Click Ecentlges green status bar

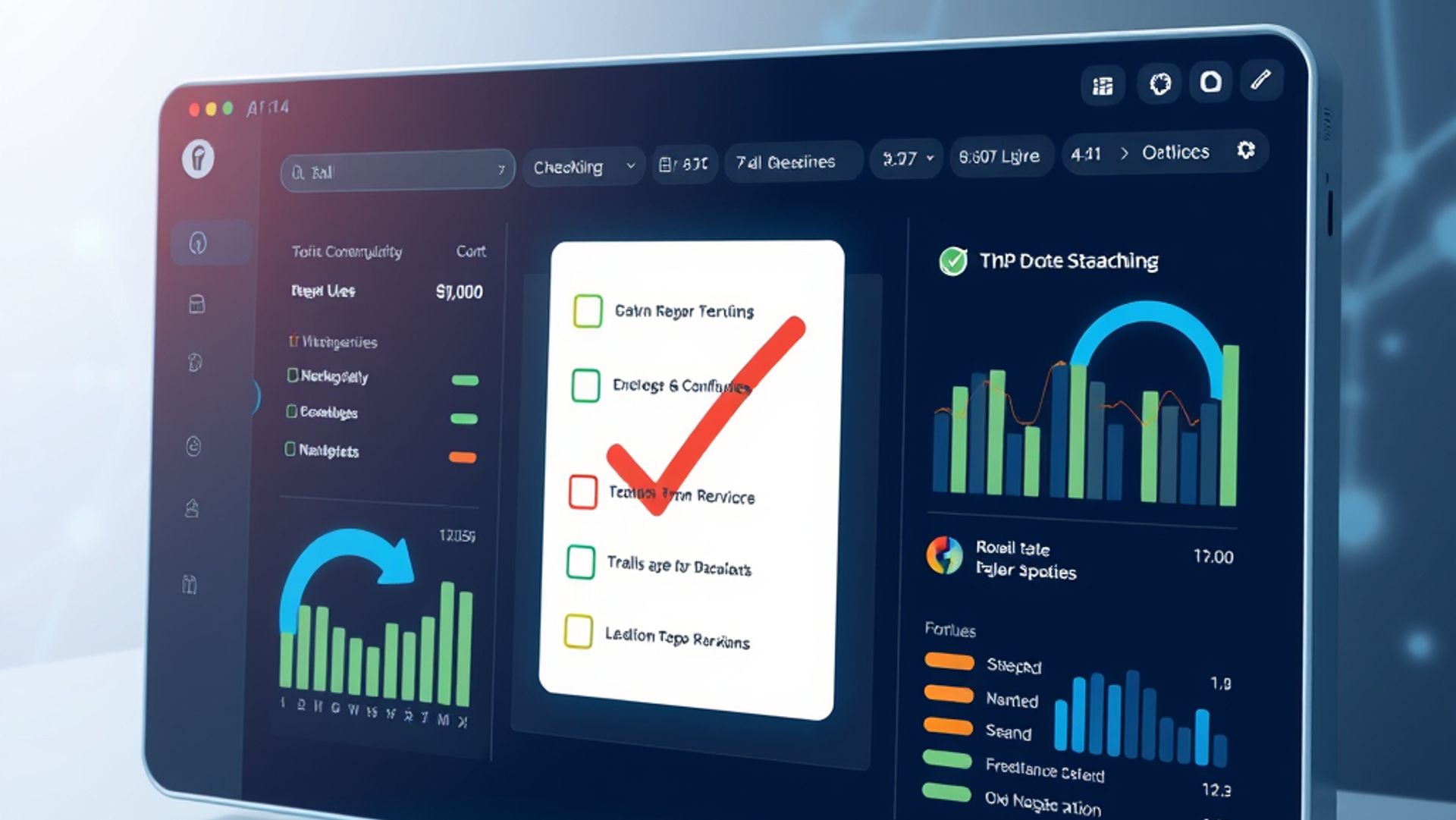(464, 418)
